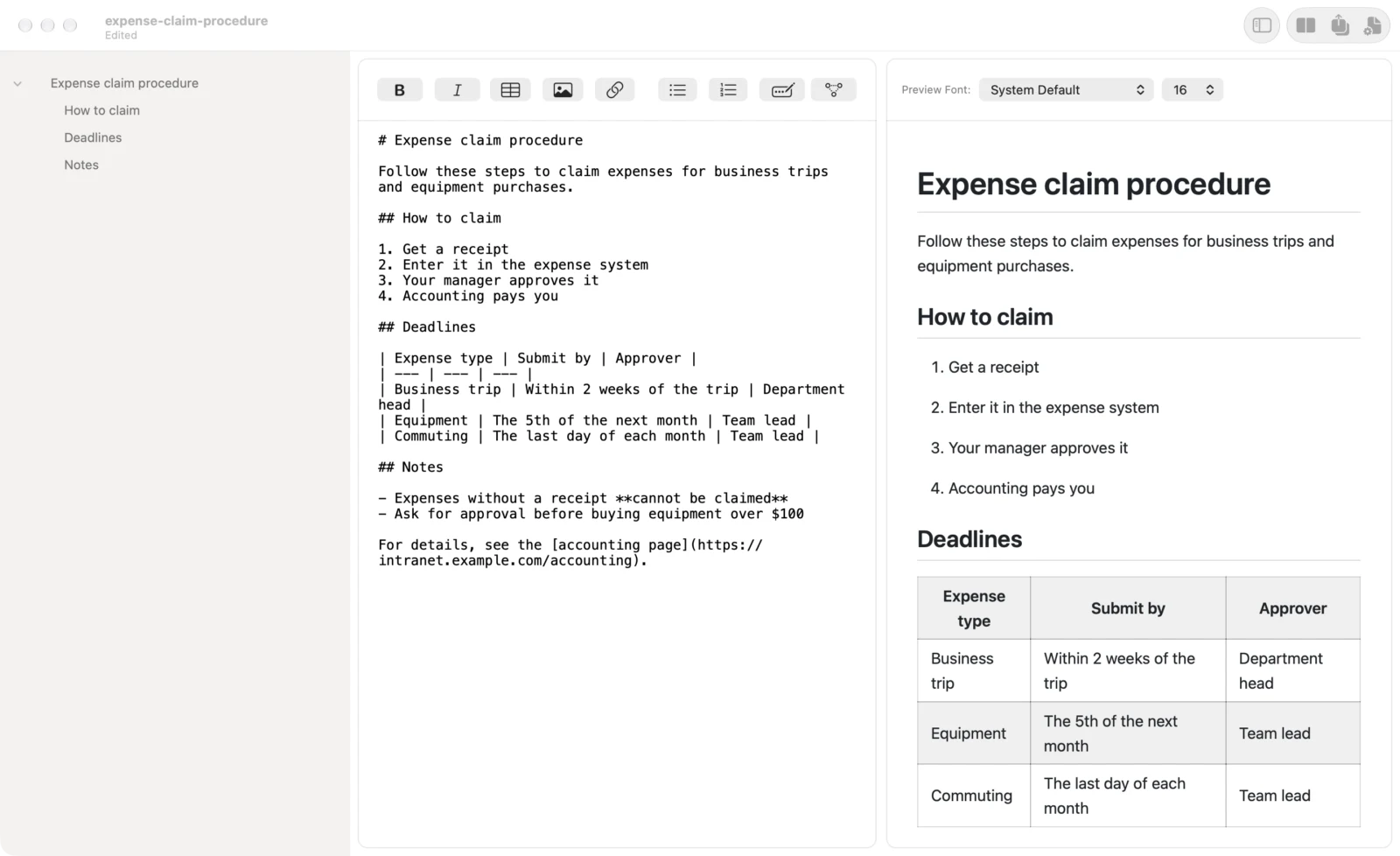Viewport: 1400px width, 856px height.
Task: Create a numbered list from the toolbar
Action: [x=728, y=89]
